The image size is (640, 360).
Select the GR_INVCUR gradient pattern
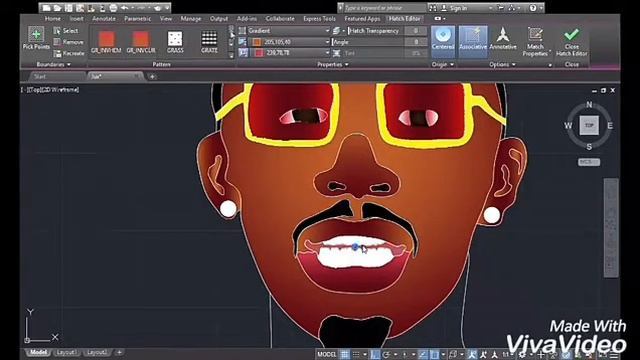point(141,42)
